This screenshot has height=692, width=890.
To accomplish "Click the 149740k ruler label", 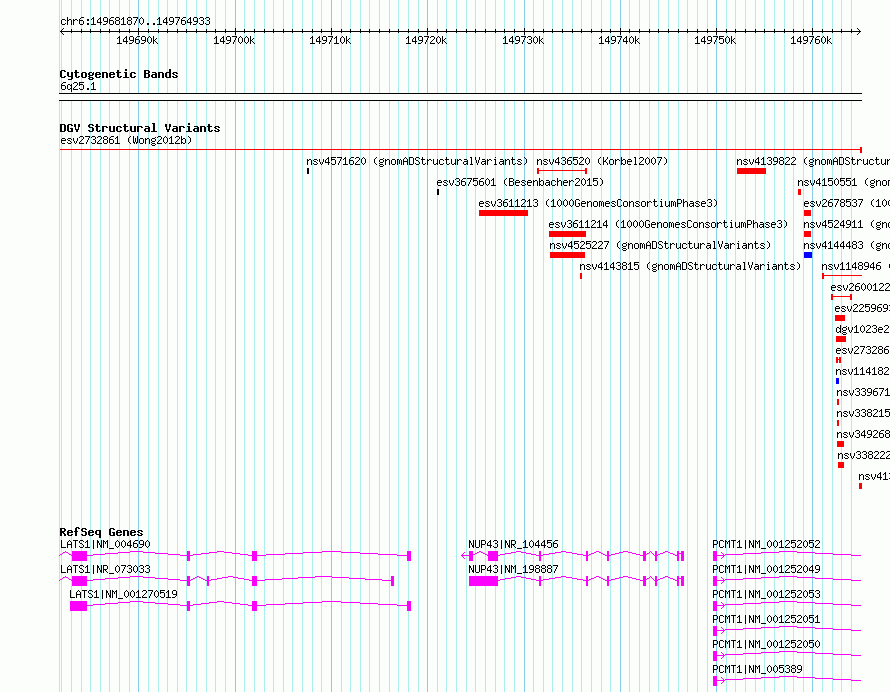I will [619, 40].
